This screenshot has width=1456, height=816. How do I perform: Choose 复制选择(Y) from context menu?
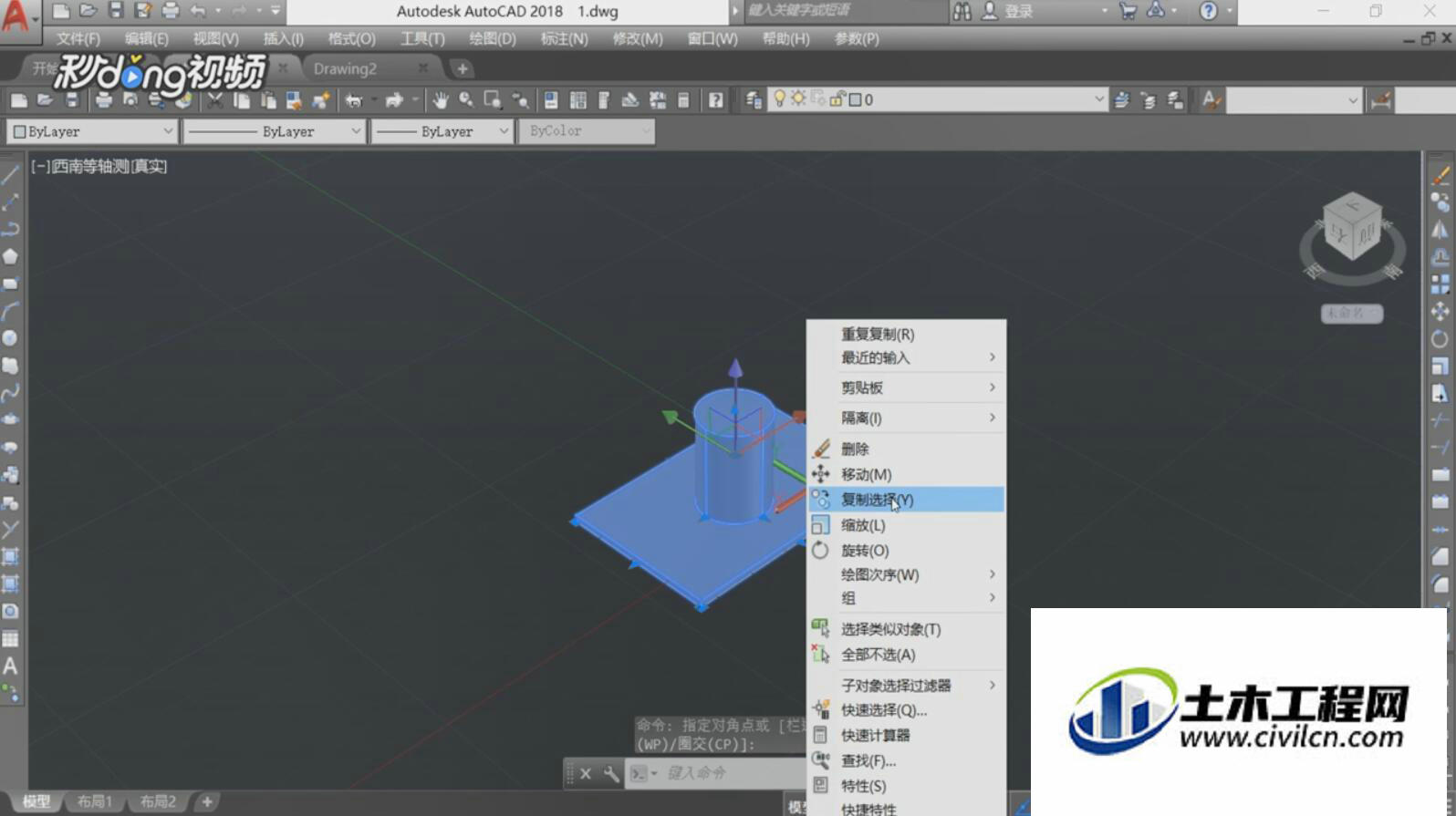click(x=907, y=499)
